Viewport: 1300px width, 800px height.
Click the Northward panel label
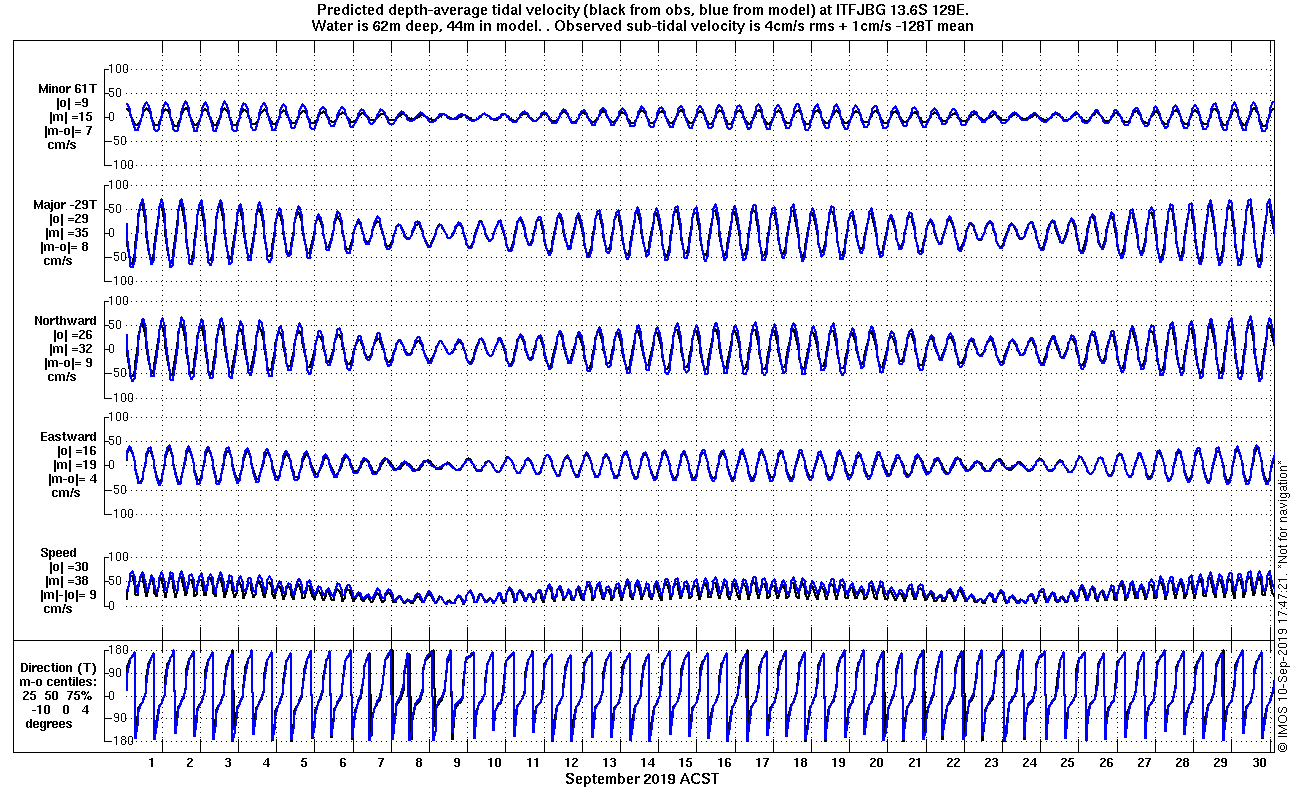(x=65, y=321)
